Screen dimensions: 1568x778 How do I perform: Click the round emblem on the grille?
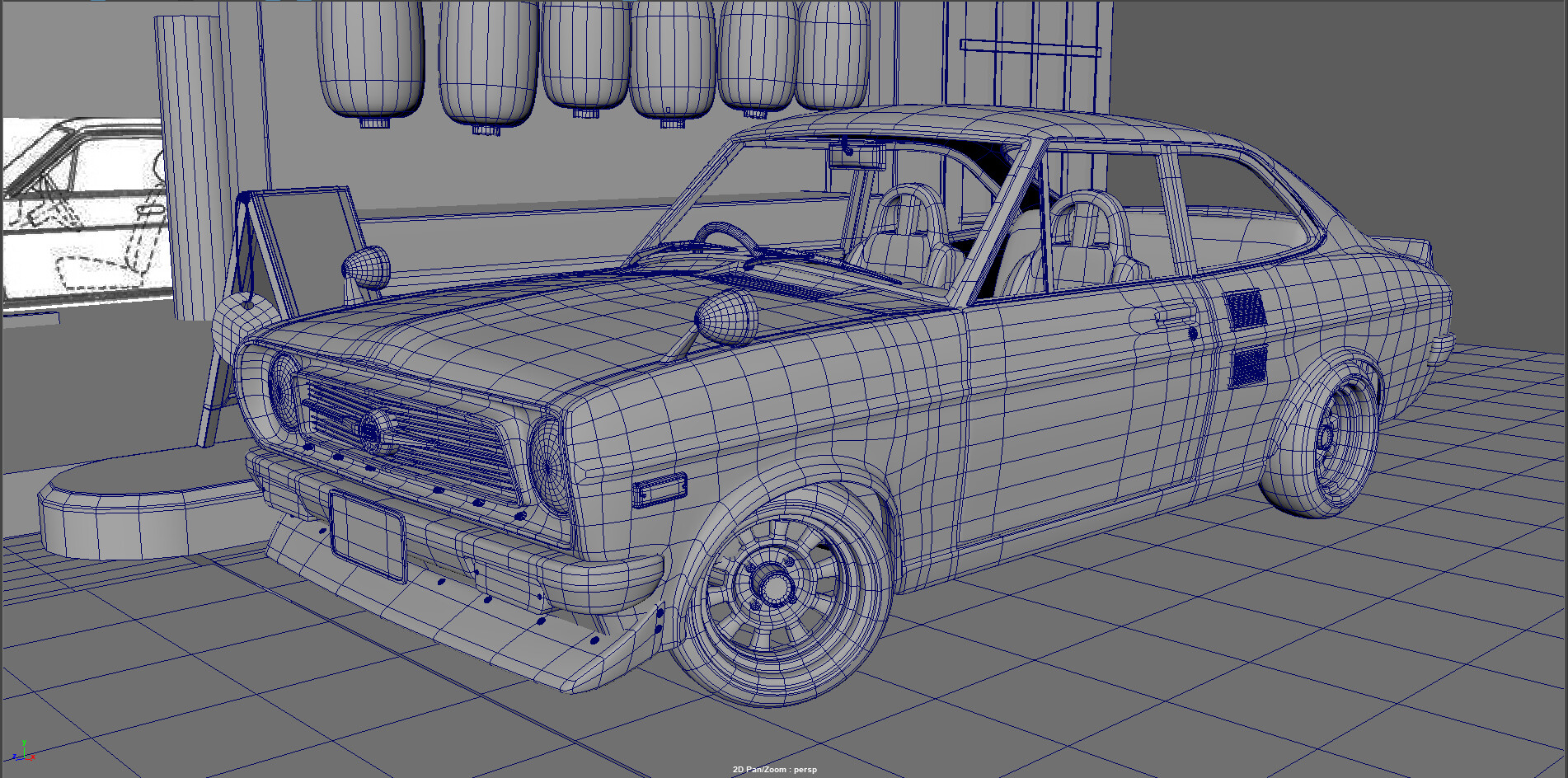(377, 432)
